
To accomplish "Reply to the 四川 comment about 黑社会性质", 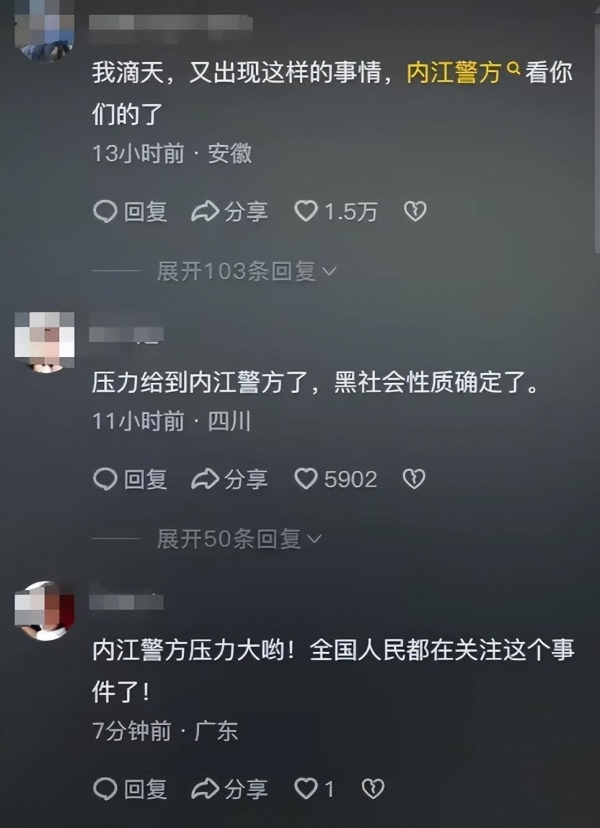I will coord(130,479).
